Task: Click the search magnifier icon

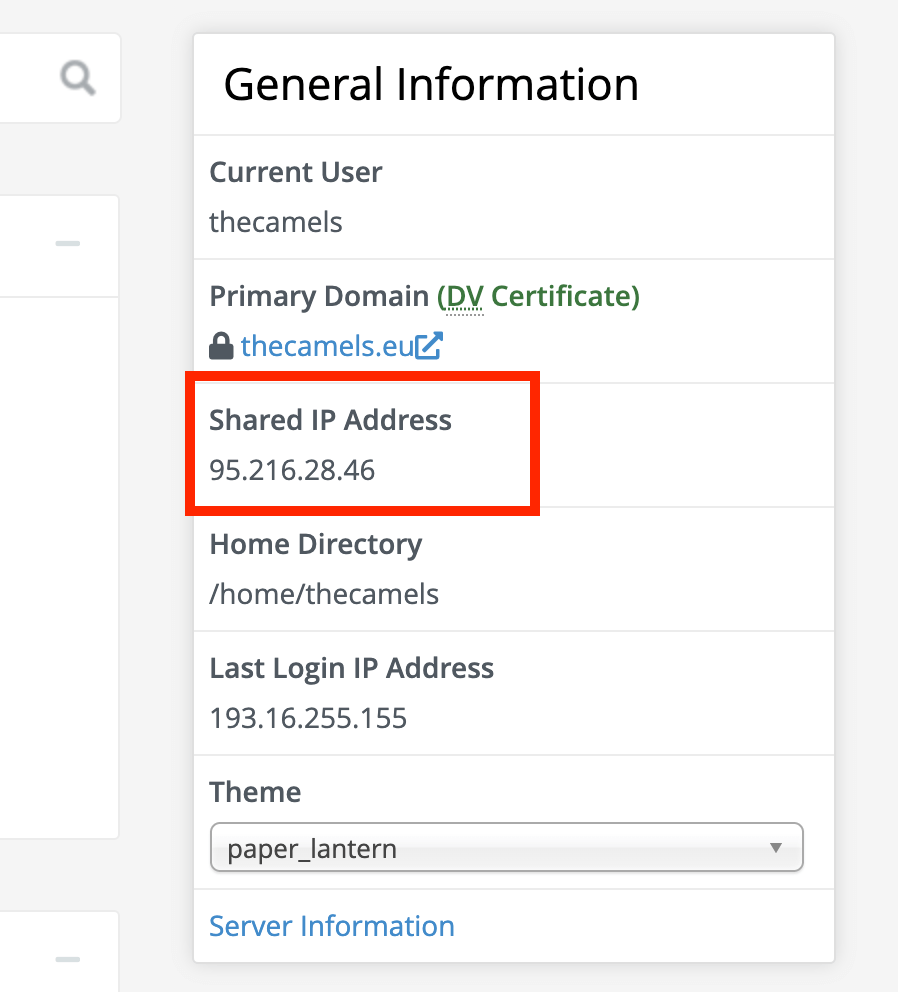Action: tap(78, 78)
